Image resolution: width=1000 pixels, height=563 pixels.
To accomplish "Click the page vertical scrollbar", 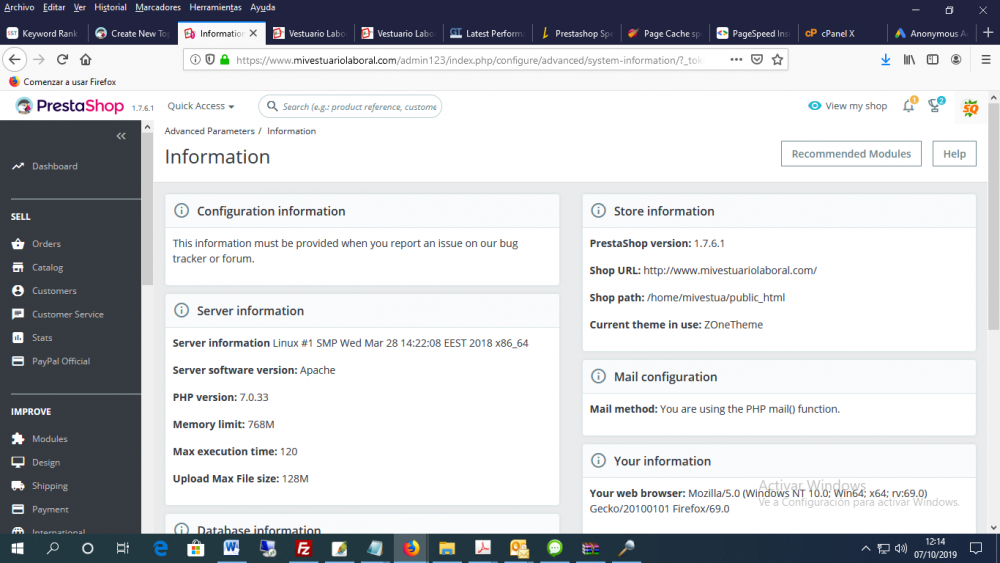I will tap(994, 217).
